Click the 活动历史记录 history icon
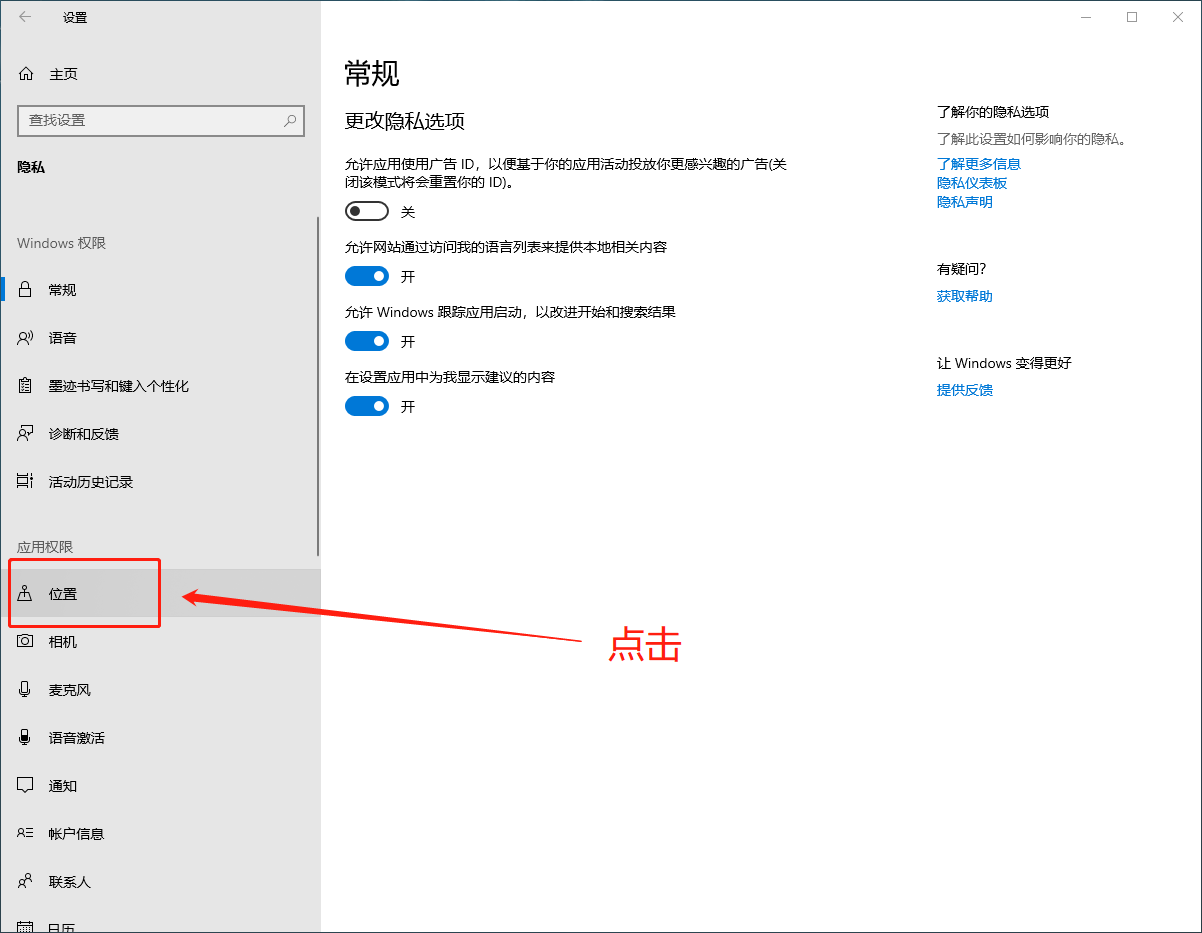The width and height of the screenshot is (1202, 933). pos(24,481)
